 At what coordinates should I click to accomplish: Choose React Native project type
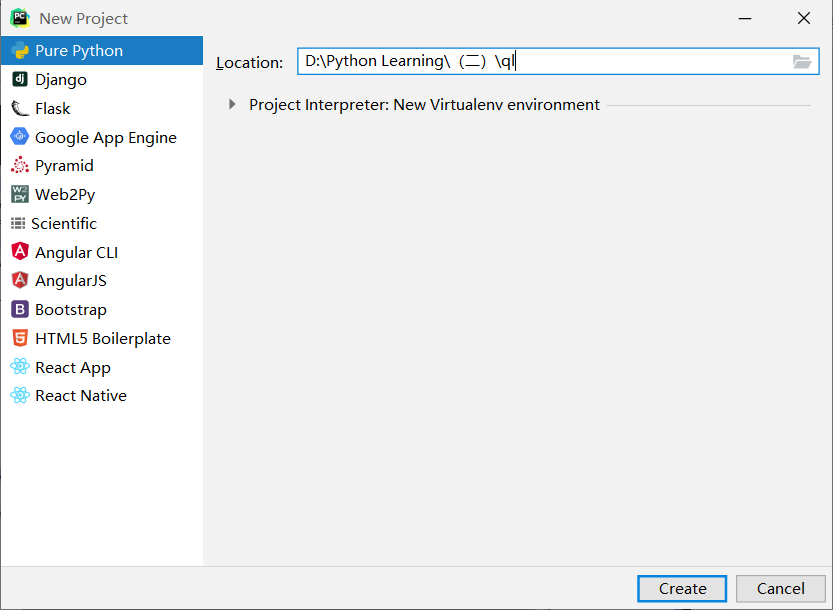pos(80,396)
